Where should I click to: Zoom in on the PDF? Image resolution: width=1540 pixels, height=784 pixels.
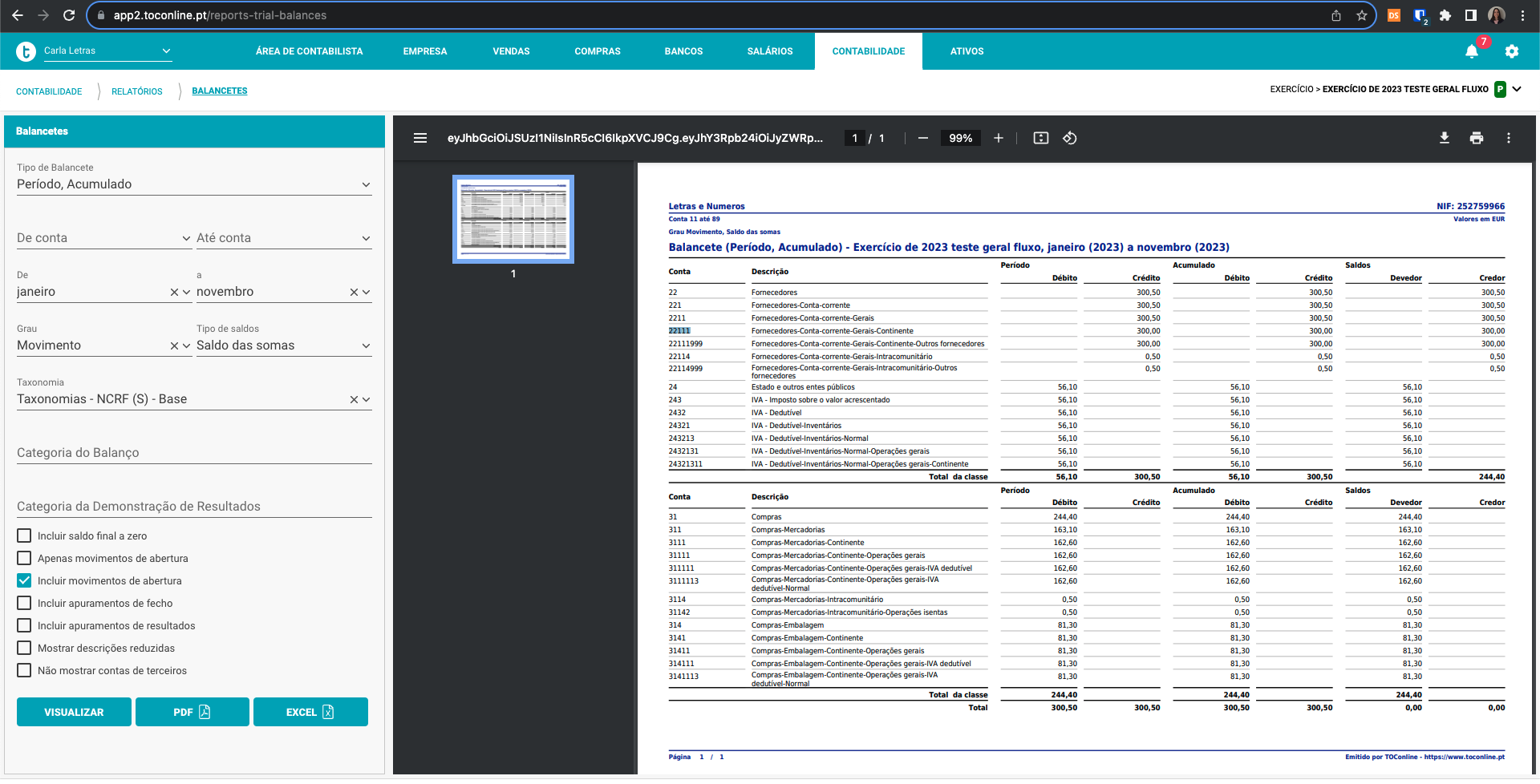(998, 138)
